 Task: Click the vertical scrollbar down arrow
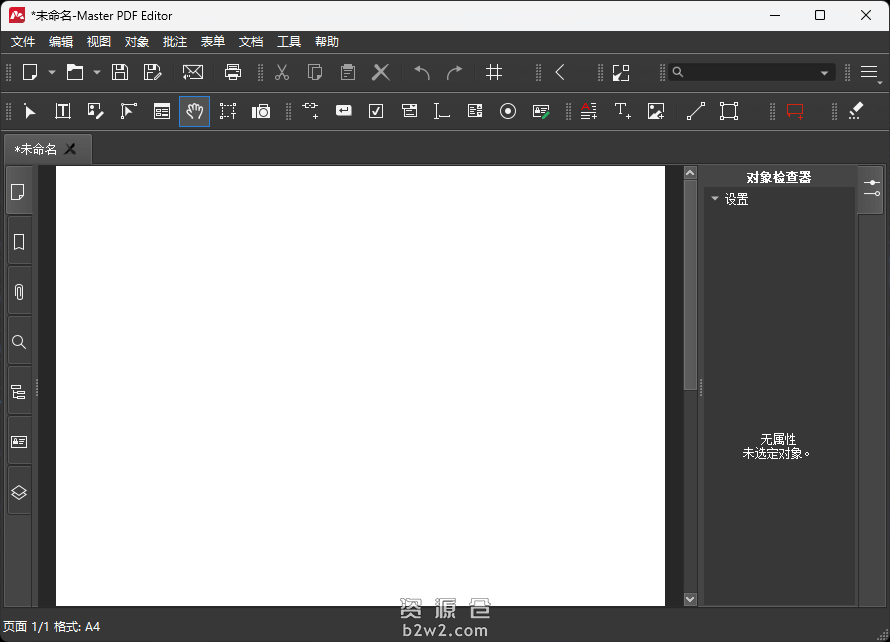[689, 599]
